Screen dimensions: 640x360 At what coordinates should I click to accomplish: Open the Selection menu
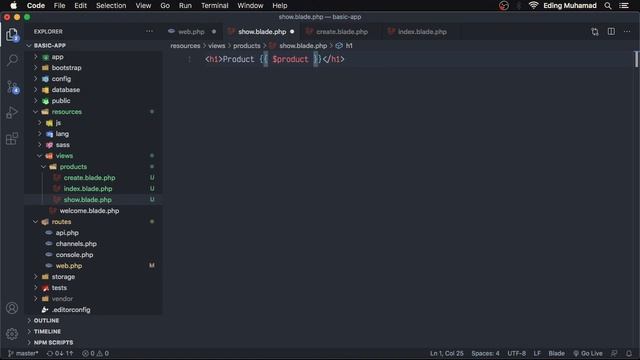111,6
